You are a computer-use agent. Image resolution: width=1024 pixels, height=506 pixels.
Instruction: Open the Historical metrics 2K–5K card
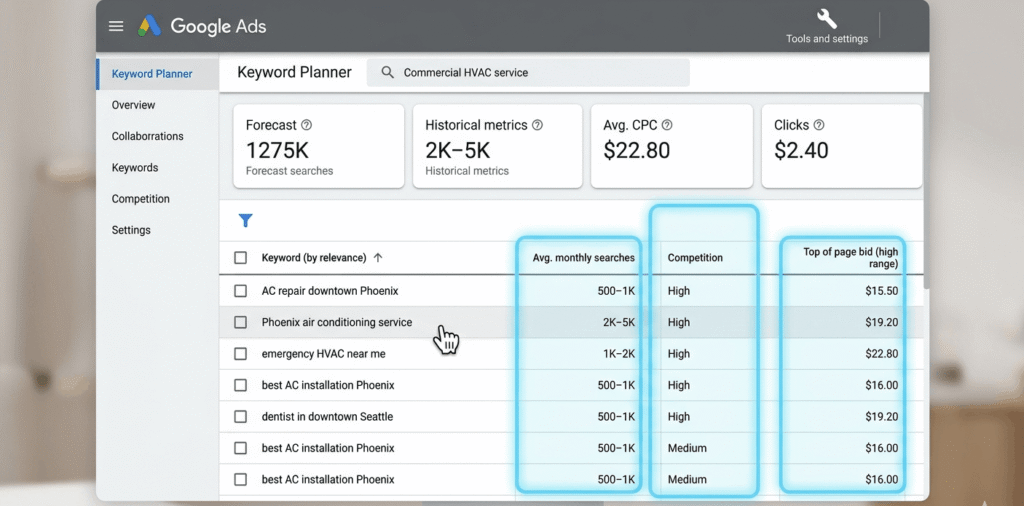(498, 146)
